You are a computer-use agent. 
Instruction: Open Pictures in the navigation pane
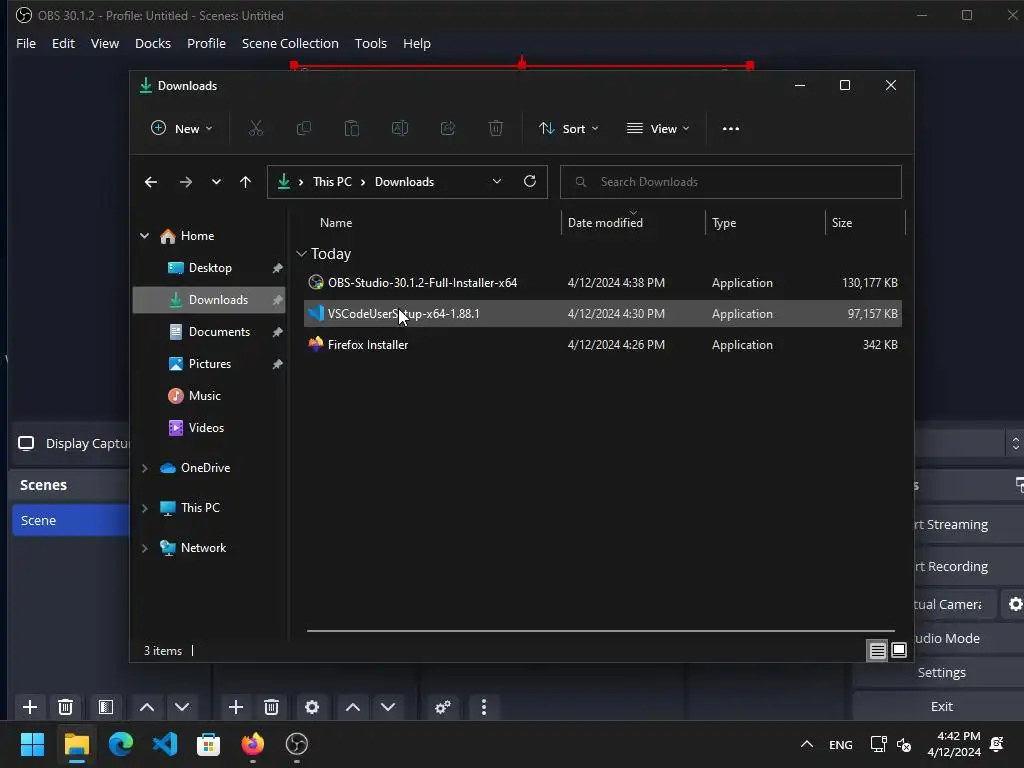tap(209, 364)
